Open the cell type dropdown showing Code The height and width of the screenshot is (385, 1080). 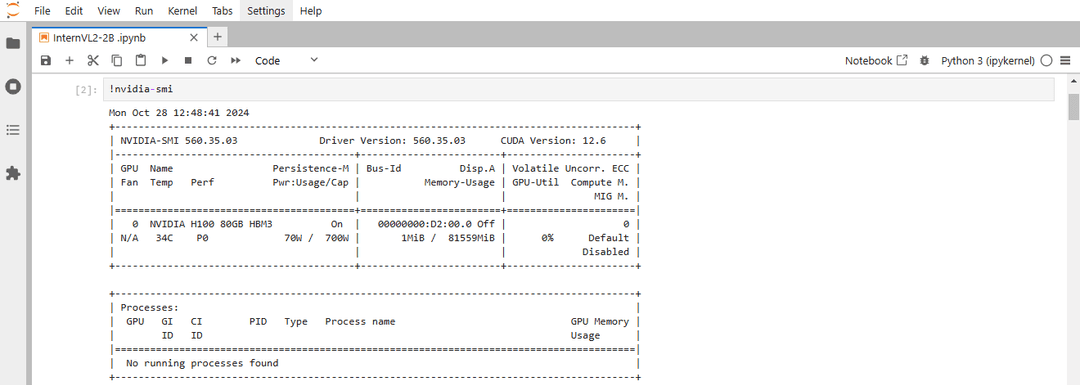[286, 61]
